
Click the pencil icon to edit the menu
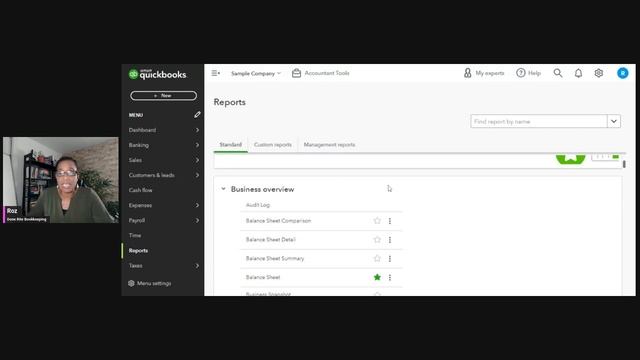coord(198,115)
